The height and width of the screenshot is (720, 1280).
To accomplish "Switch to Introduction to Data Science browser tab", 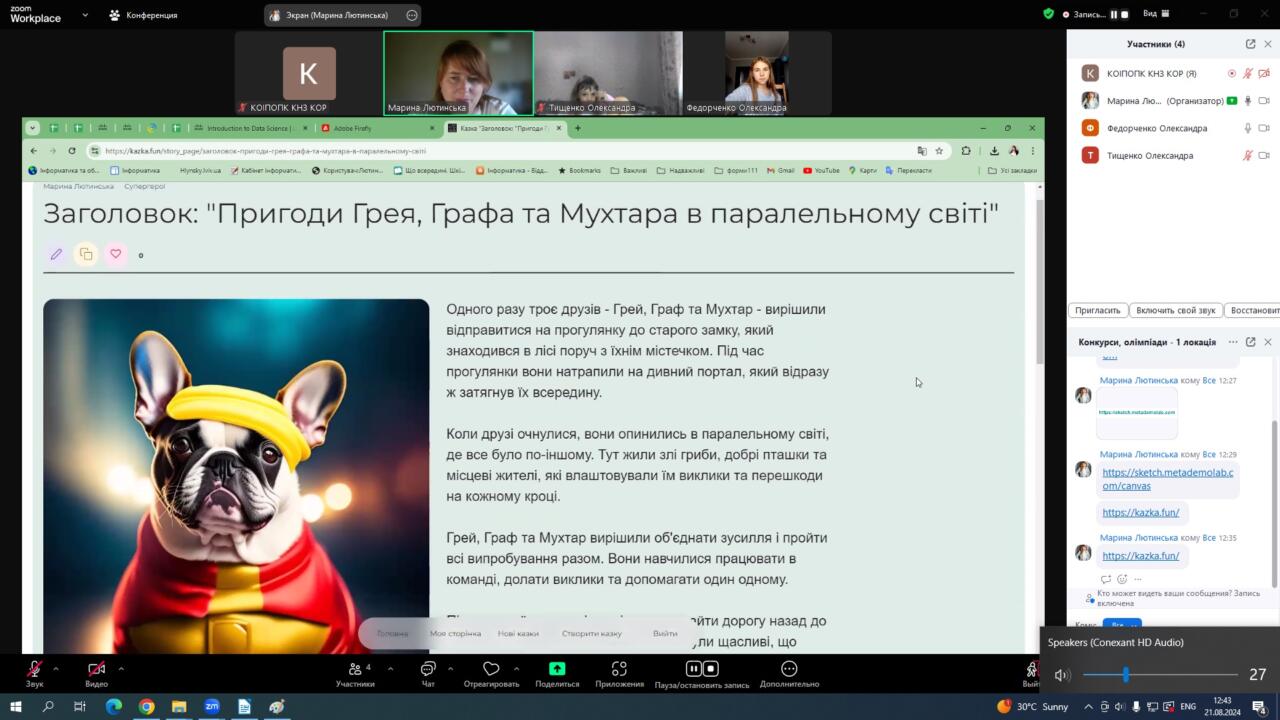I will 250,128.
